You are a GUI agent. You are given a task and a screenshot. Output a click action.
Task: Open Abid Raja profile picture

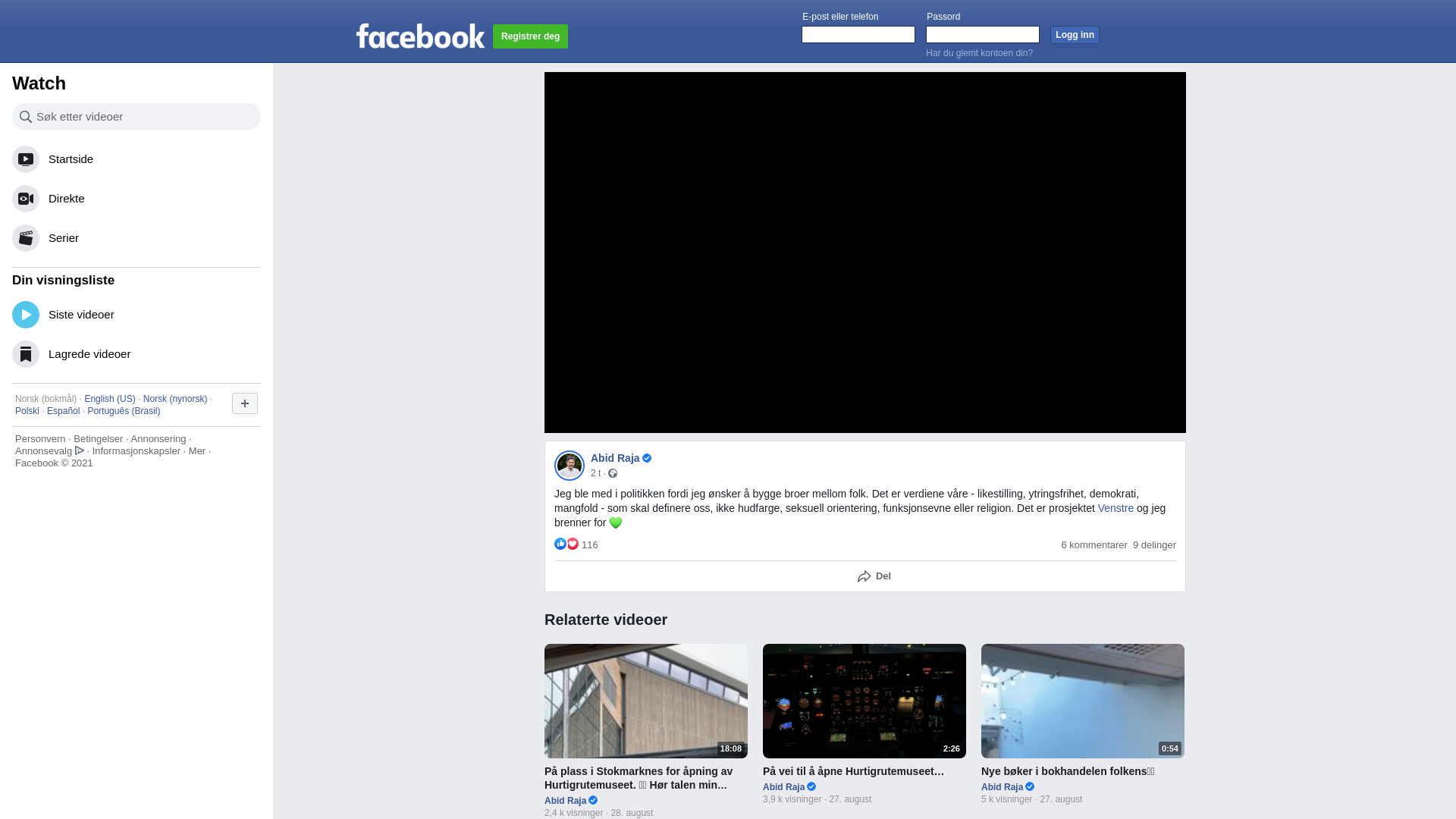(570, 466)
